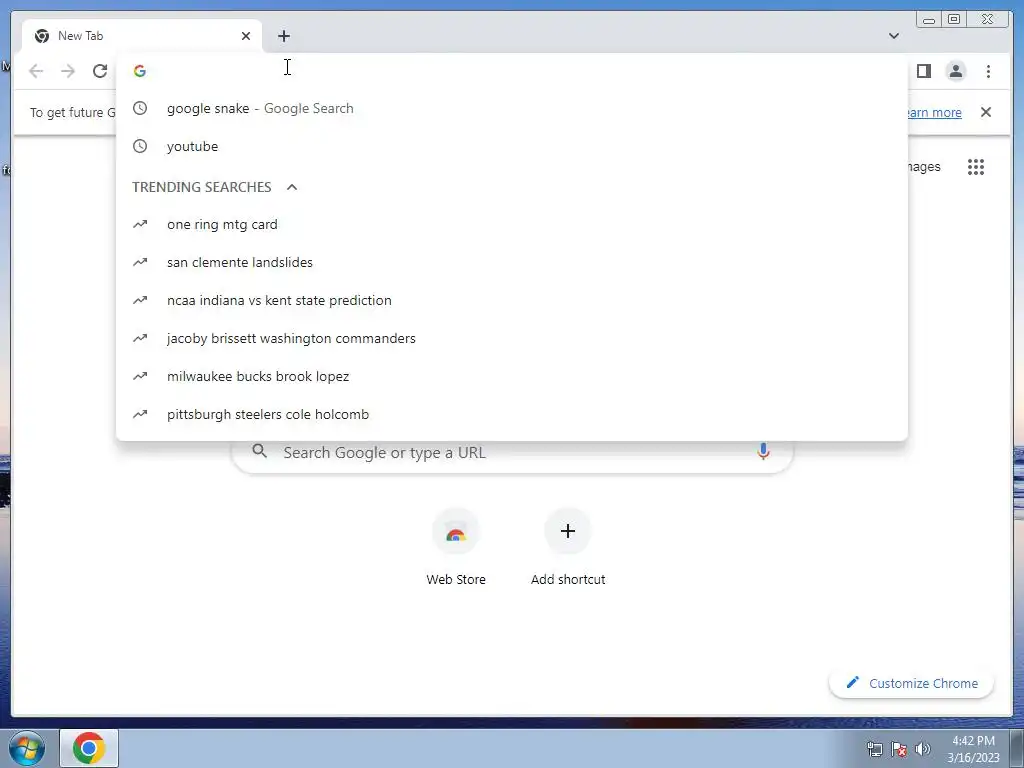
Task: Open the volume speaker tray icon
Action: 923,749
